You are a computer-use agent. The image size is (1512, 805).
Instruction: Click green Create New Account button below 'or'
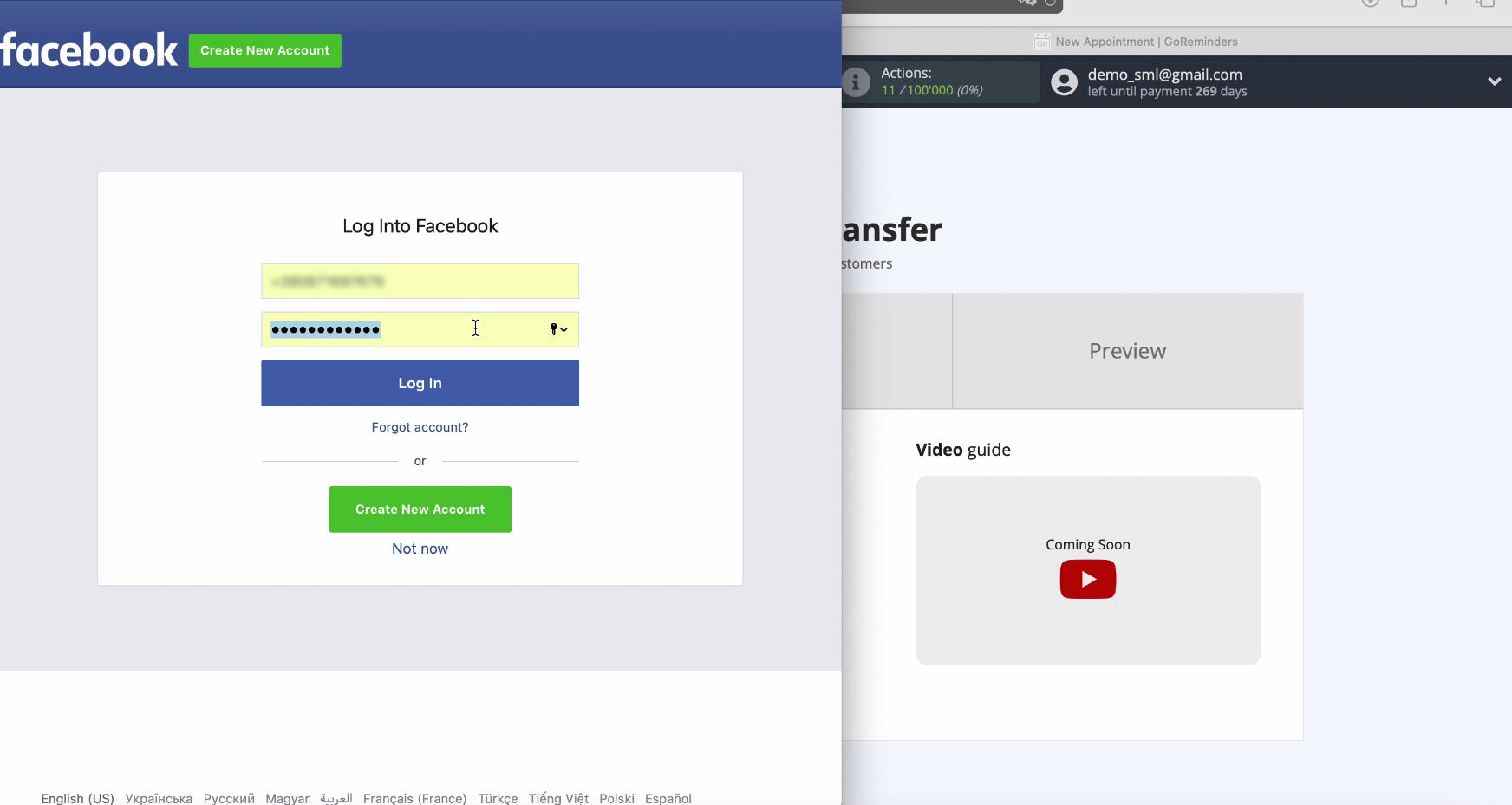pos(420,510)
